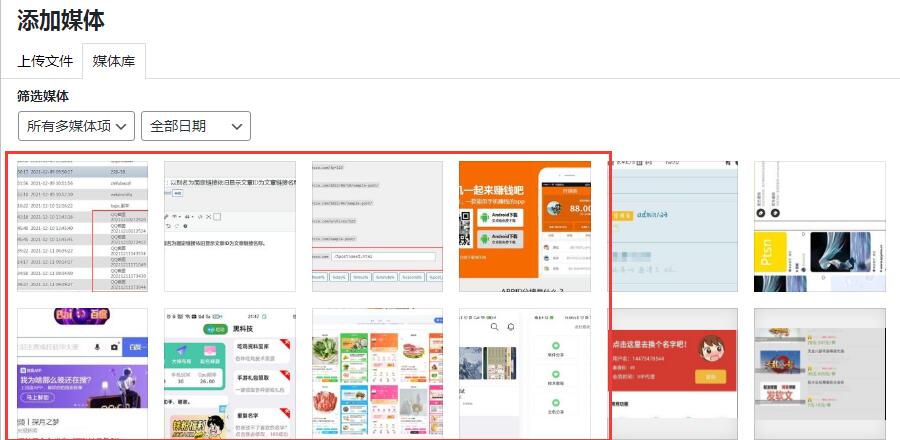Switch to the 上传文件 tab

point(45,61)
